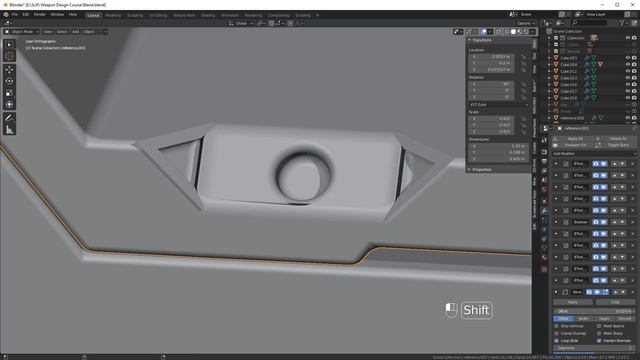Move the Bevel modifier up in stack

[x=616, y=292]
